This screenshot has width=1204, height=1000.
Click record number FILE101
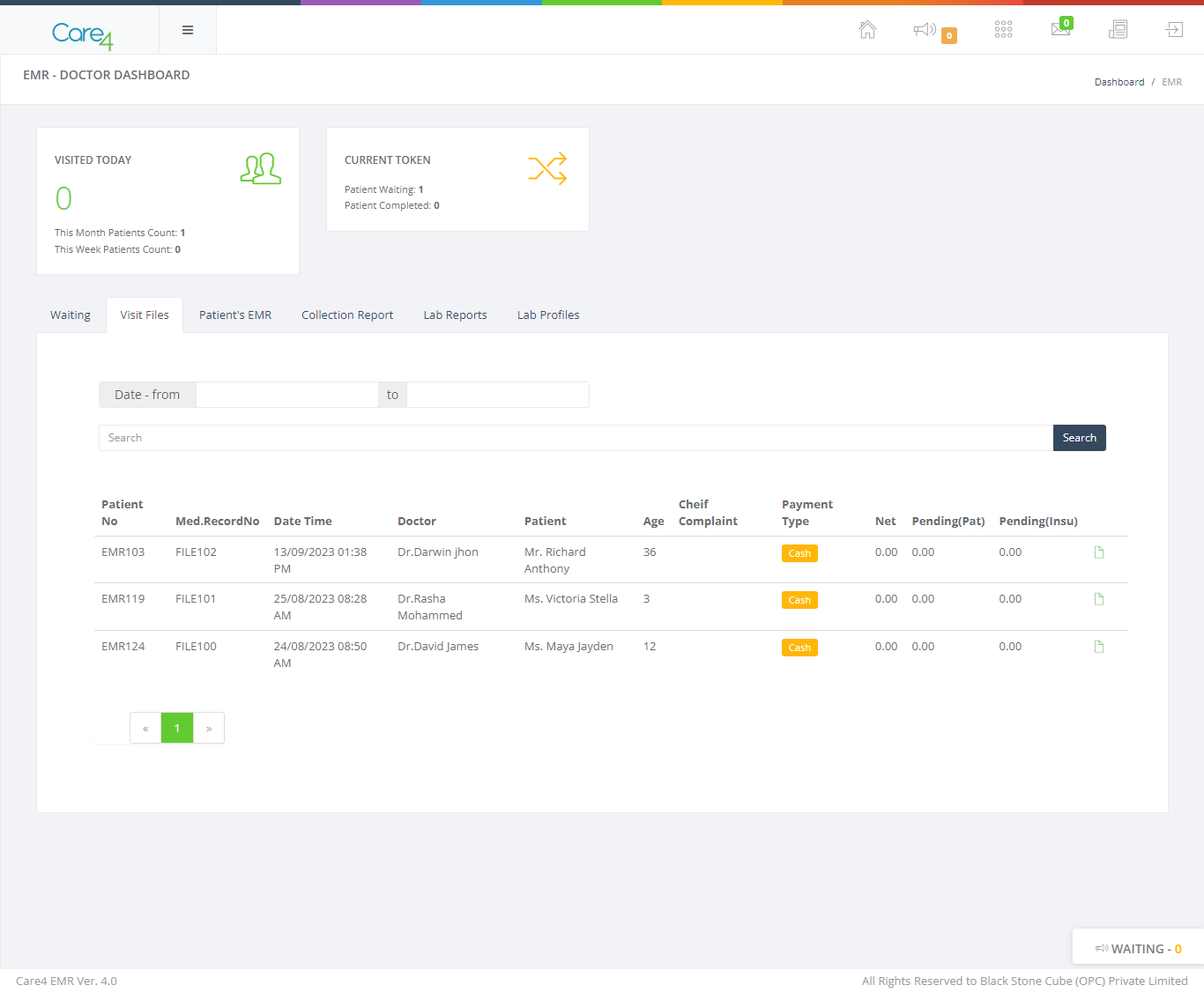(x=196, y=599)
